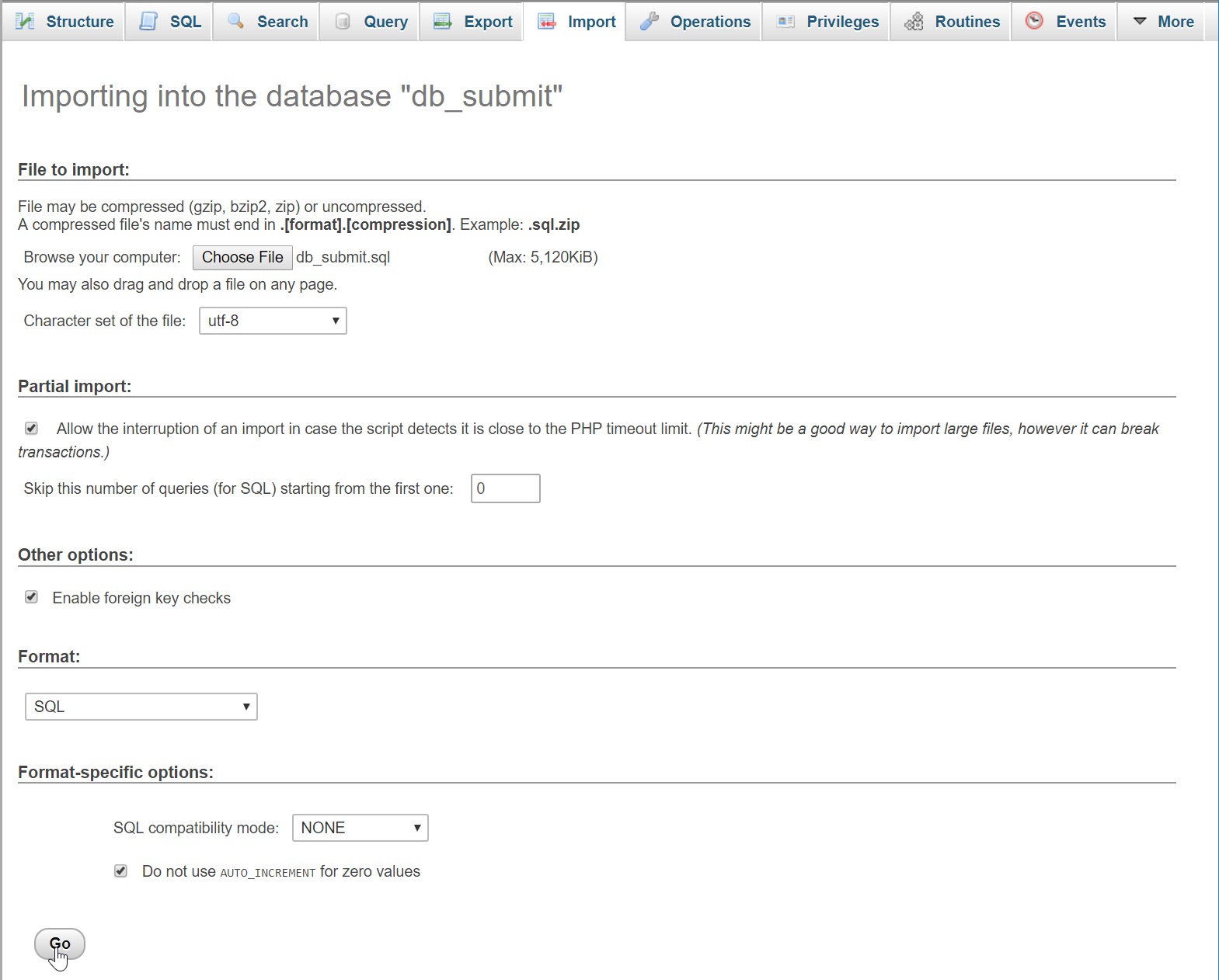
Task: Click the Operations wrench icon
Action: pos(649,22)
